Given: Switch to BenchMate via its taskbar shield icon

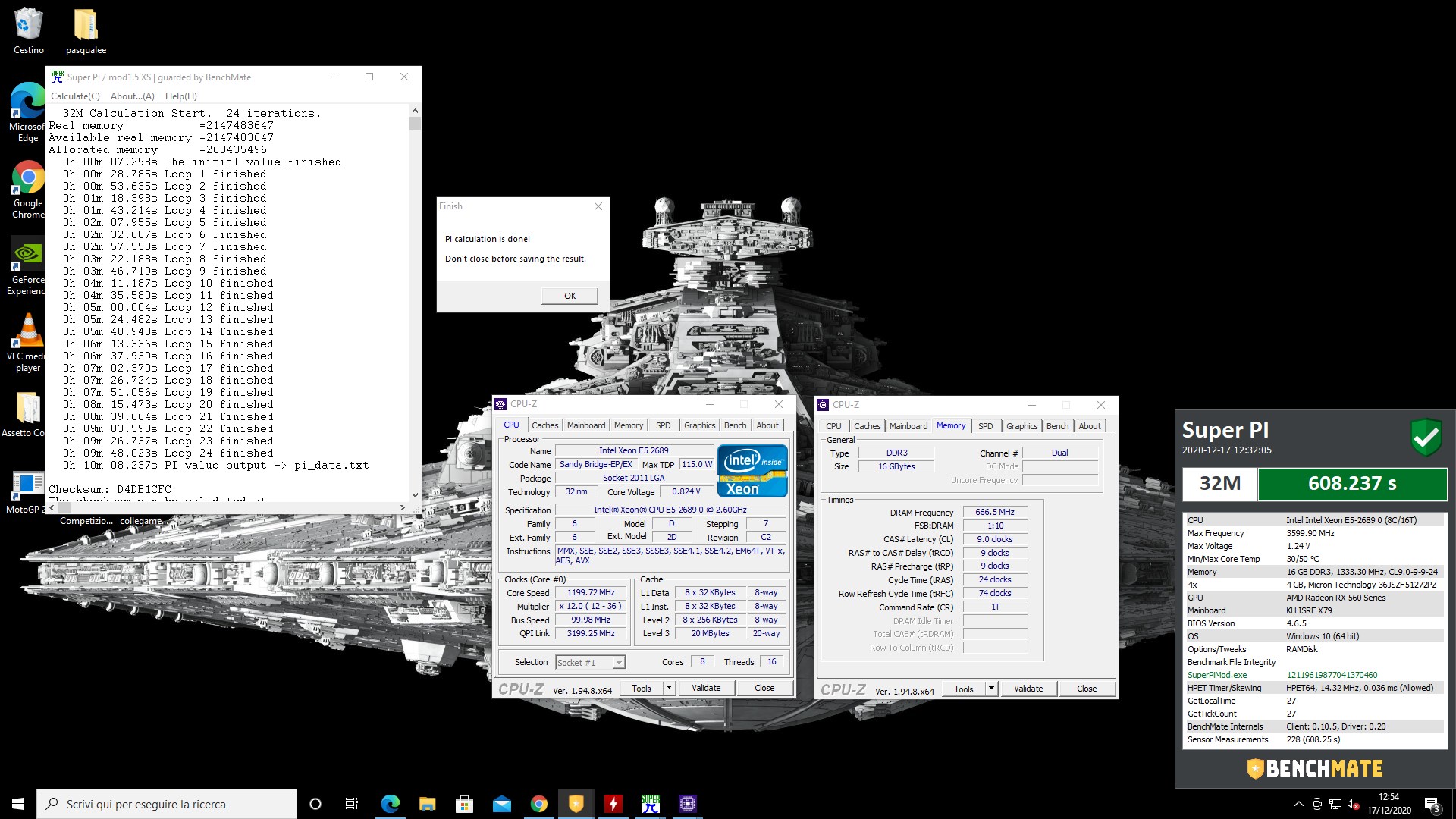Looking at the screenshot, I should [576, 804].
